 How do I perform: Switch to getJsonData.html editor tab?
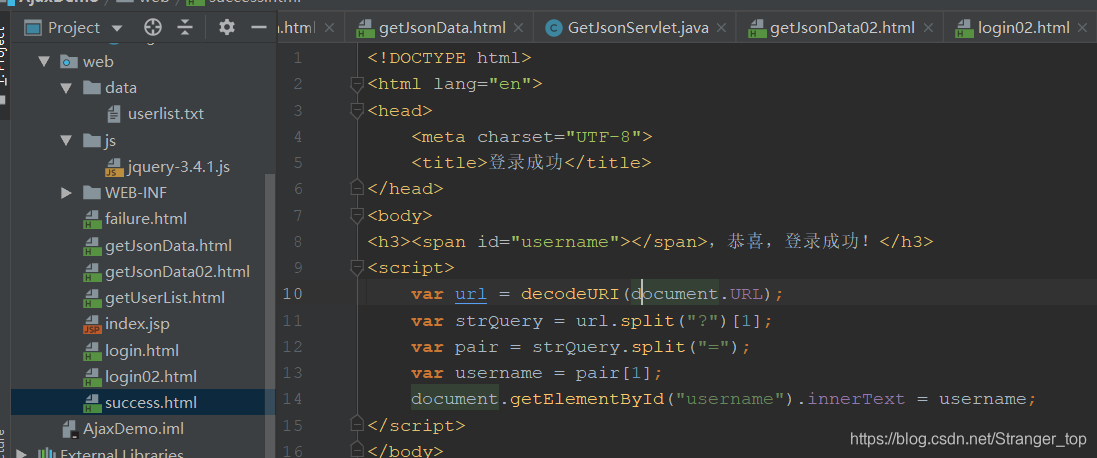coord(441,28)
